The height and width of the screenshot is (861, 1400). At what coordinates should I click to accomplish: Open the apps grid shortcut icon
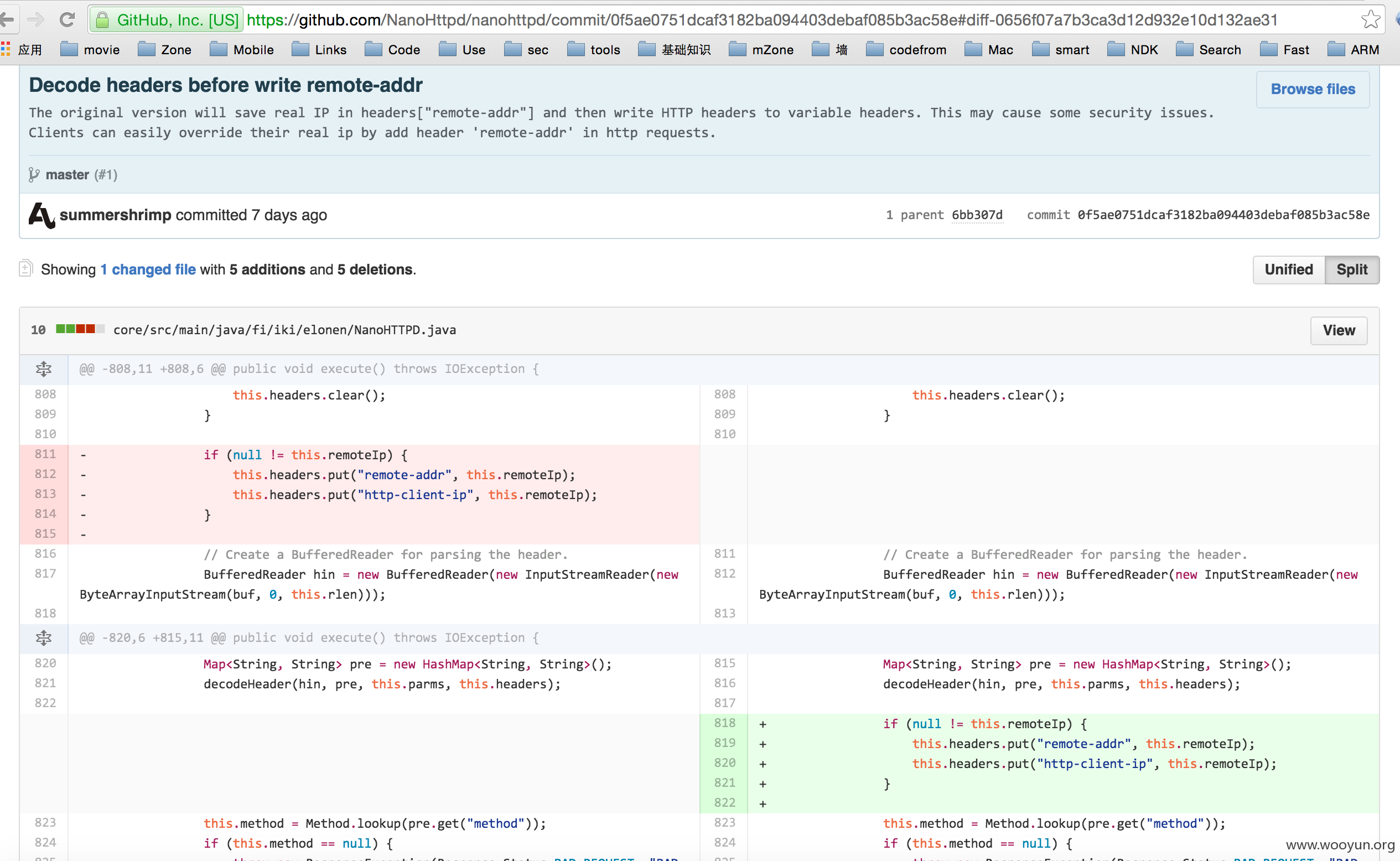(6, 50)
